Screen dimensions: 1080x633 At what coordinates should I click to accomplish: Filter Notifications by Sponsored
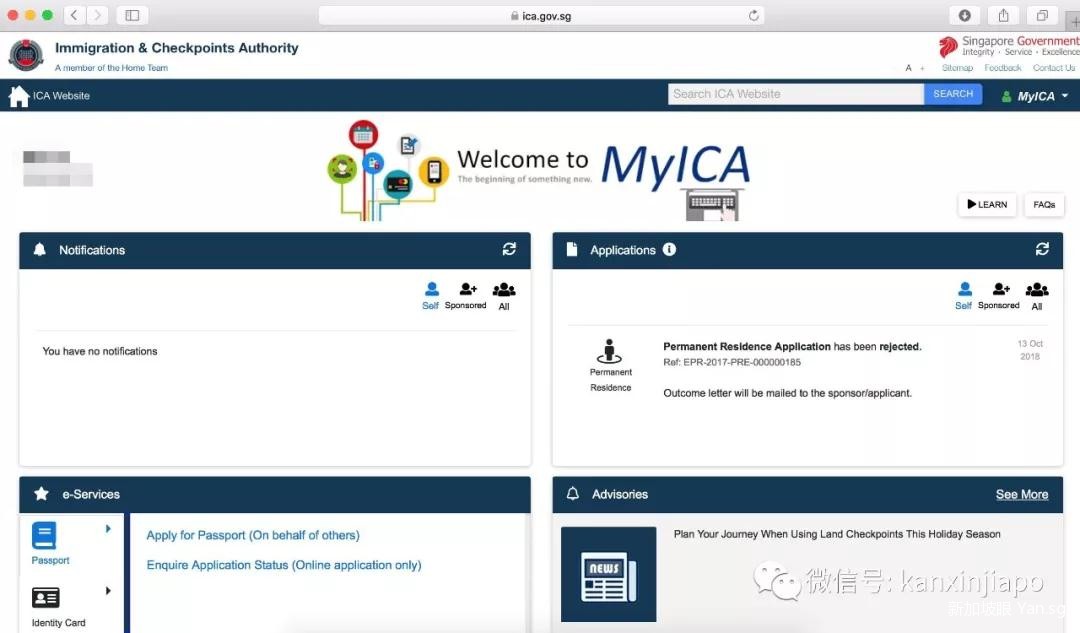point(466,295)
